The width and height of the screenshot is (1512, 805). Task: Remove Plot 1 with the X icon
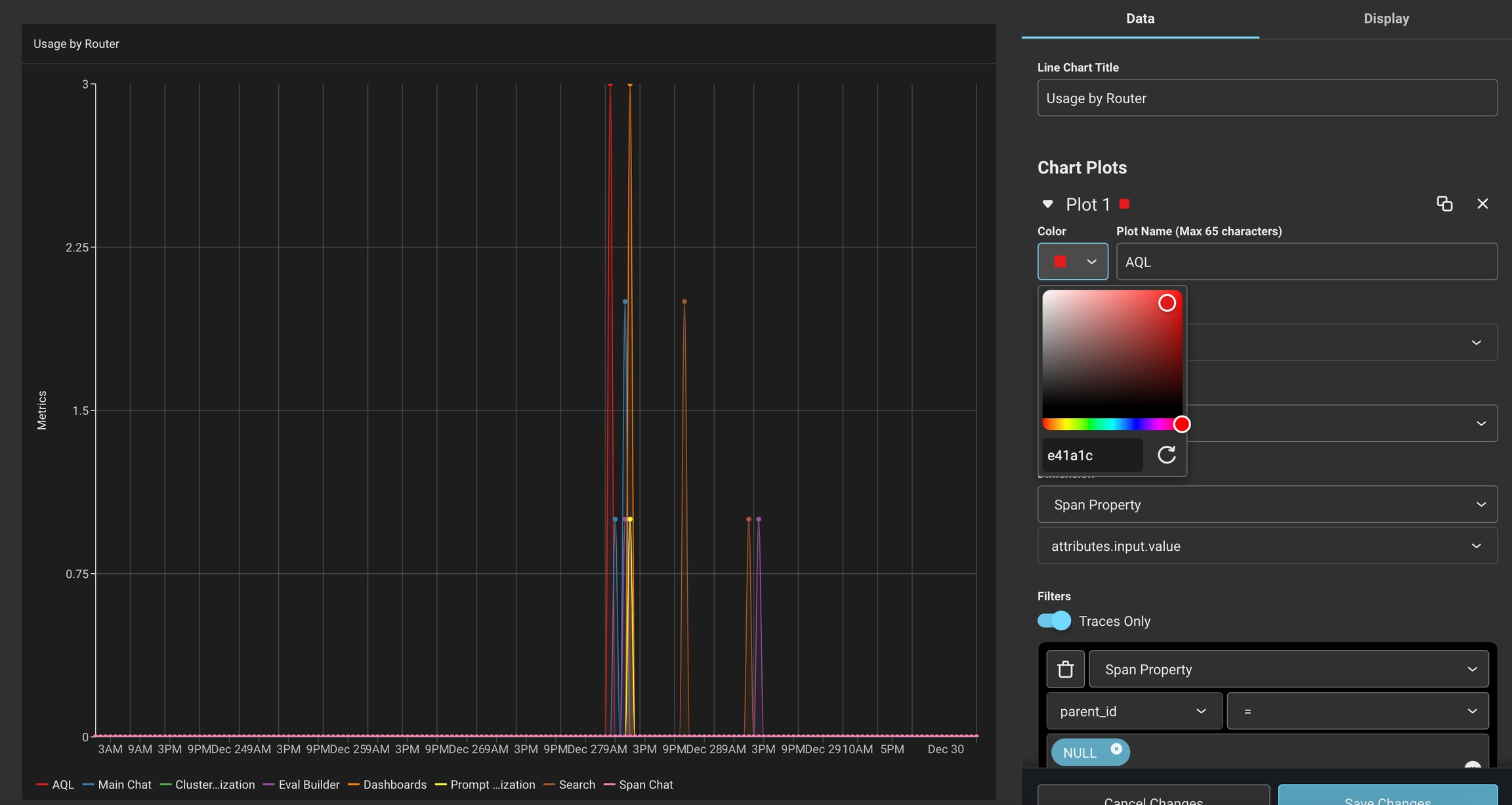click(1482, 204)
